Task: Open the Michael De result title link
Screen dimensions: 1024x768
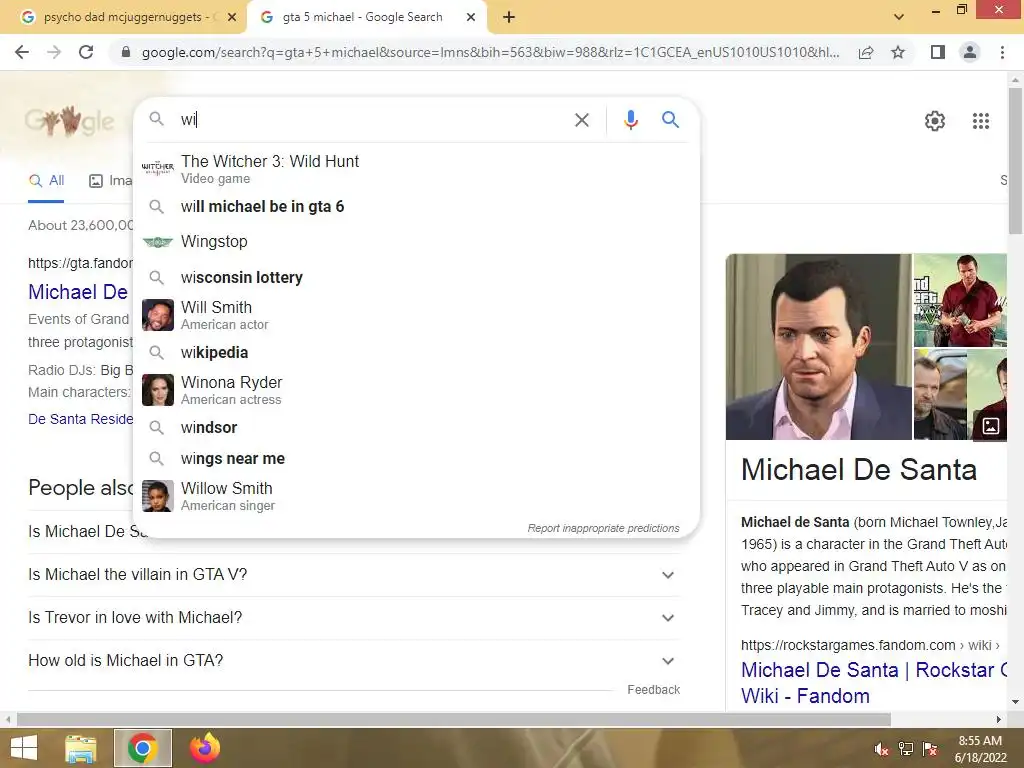Action: pyautogui.click(x=78, y=292)
